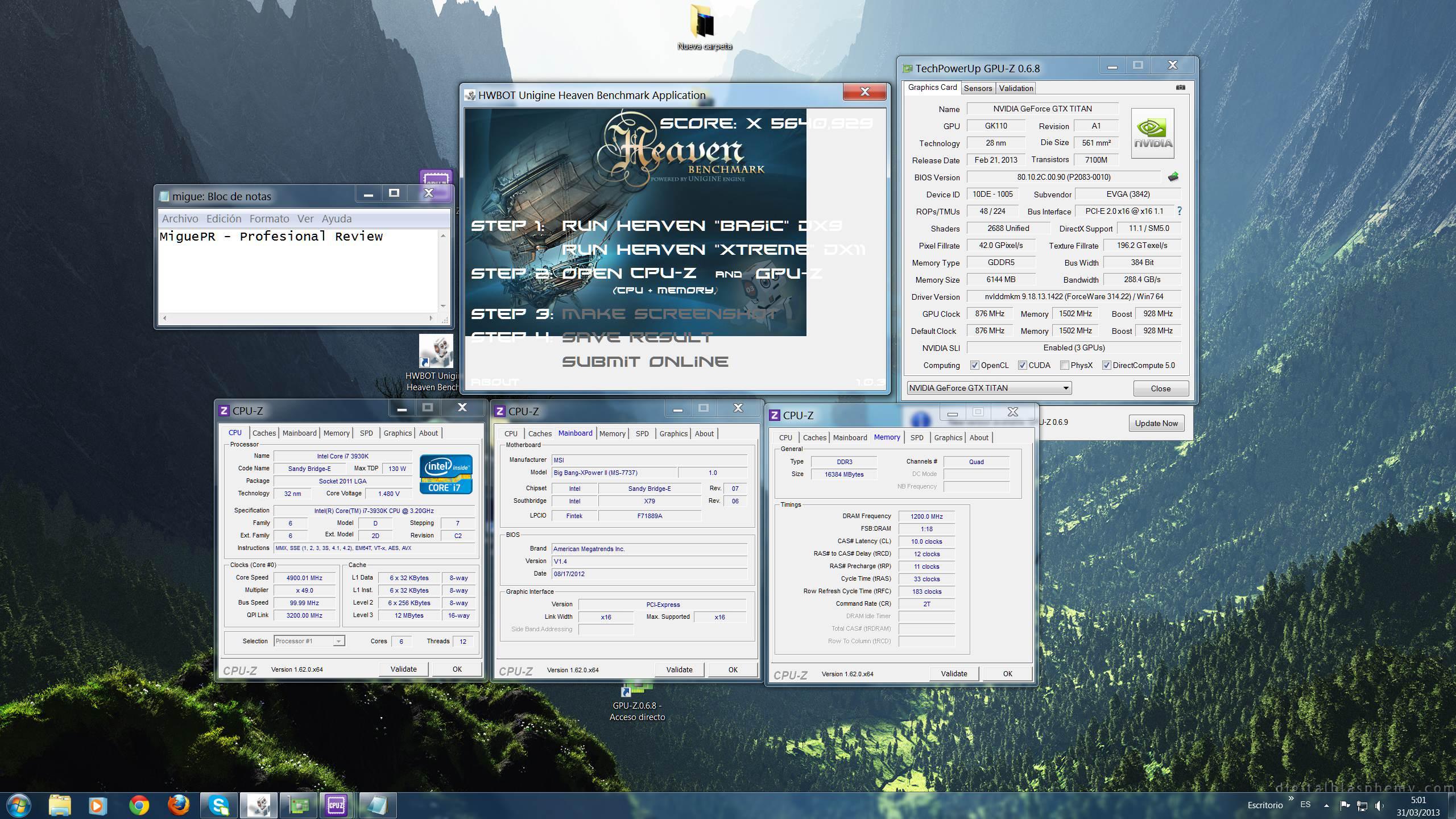Click the Escritorio toolbar label in taskbar
This screenshot has height=819, width=1456.
[1265, 805]
